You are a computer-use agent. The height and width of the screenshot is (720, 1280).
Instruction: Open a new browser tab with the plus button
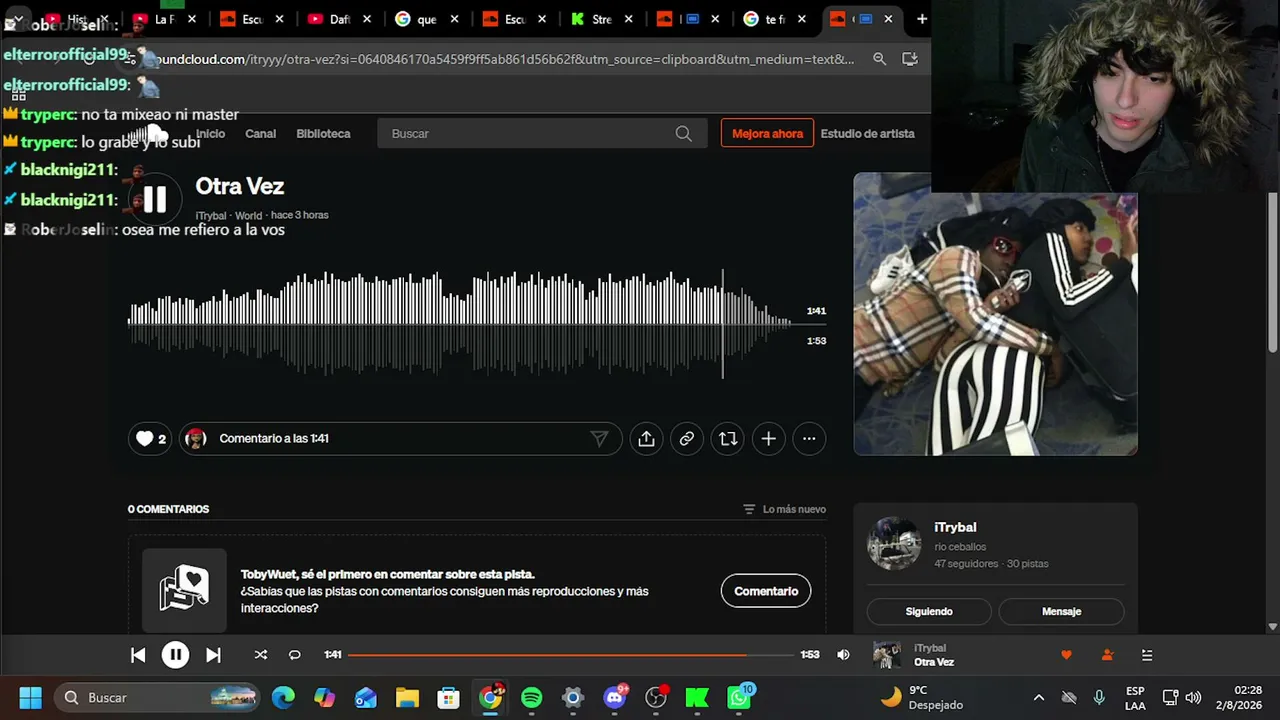[922, 19]
